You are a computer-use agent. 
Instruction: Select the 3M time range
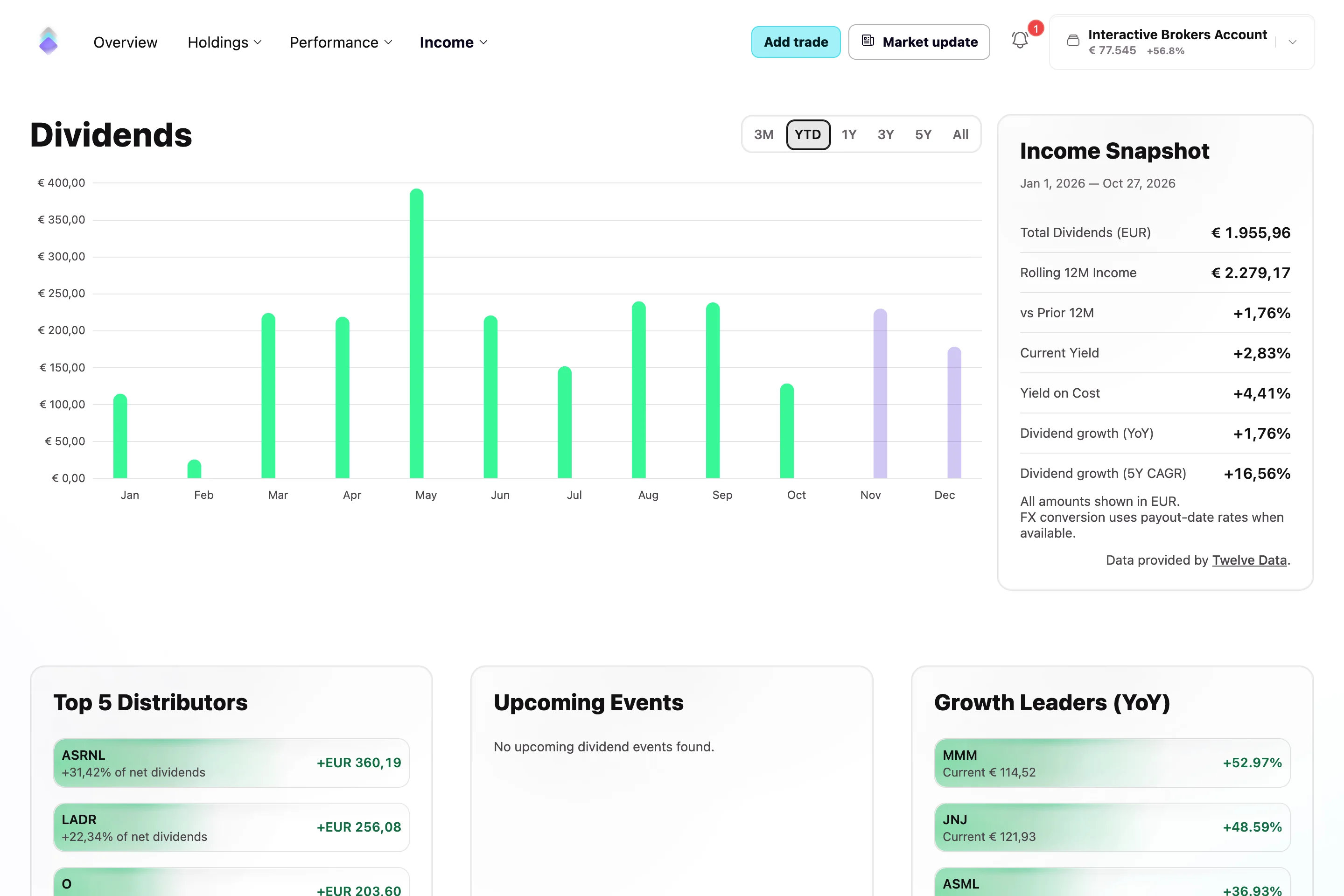763,135
